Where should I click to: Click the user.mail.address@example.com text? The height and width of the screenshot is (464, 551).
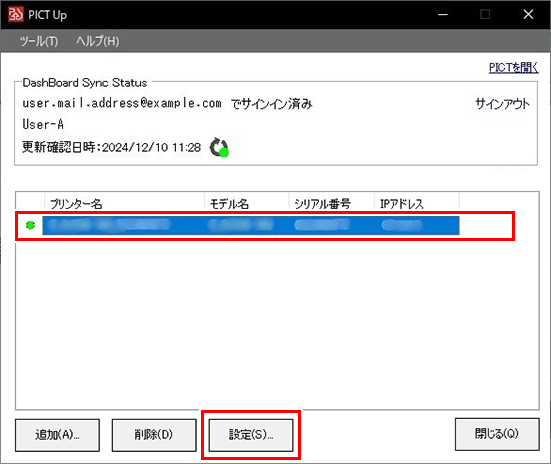coord(122,103)
